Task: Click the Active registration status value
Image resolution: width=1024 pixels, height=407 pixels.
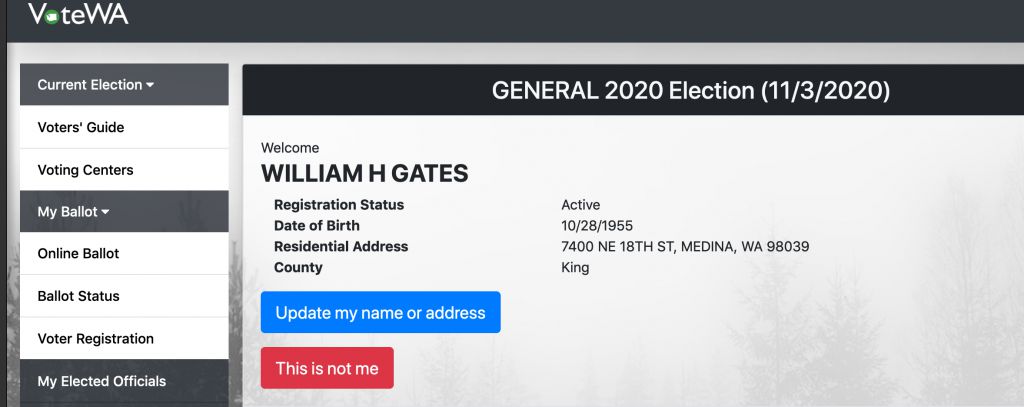Action: (581, 204)
